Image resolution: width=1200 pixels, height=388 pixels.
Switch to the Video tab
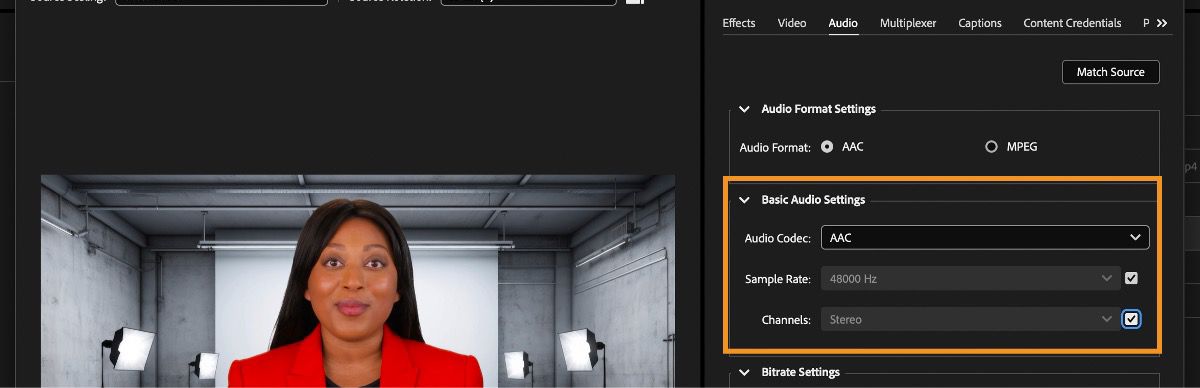click(x=792, y=23)
